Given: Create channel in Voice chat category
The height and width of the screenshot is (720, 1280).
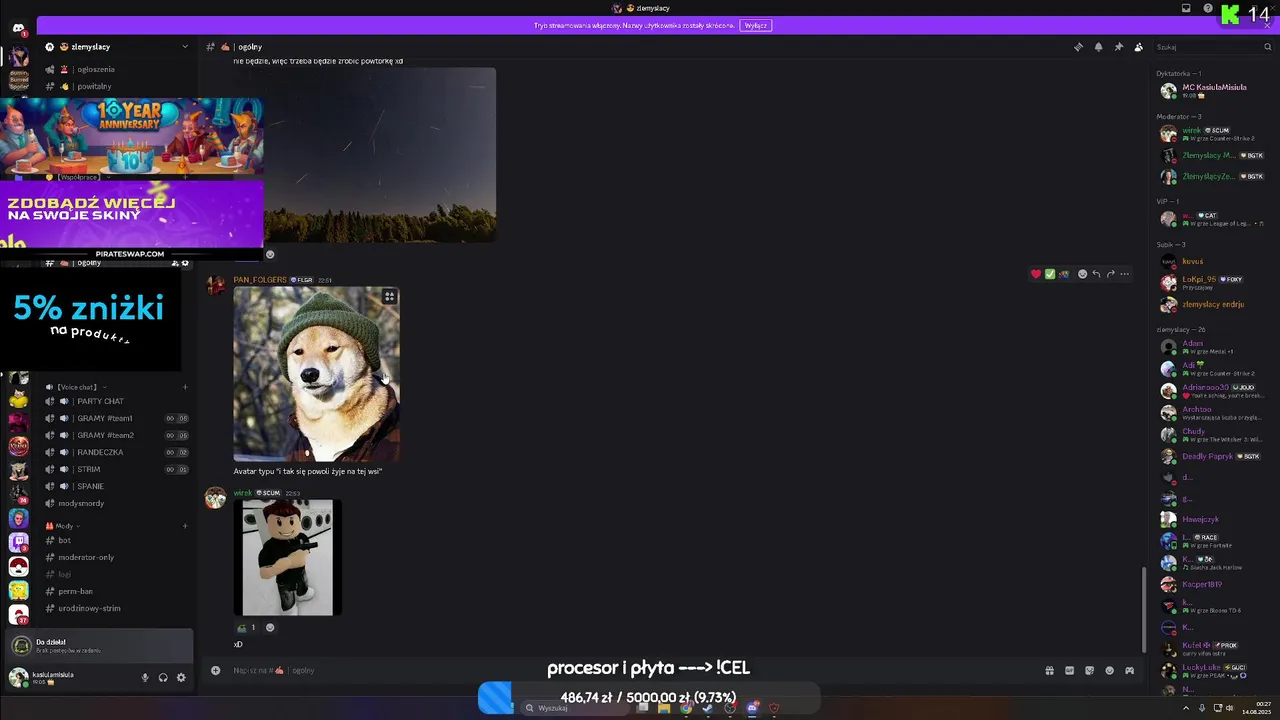Looking at the screenshot, I should pyautogui.click(x=185, y=387).
